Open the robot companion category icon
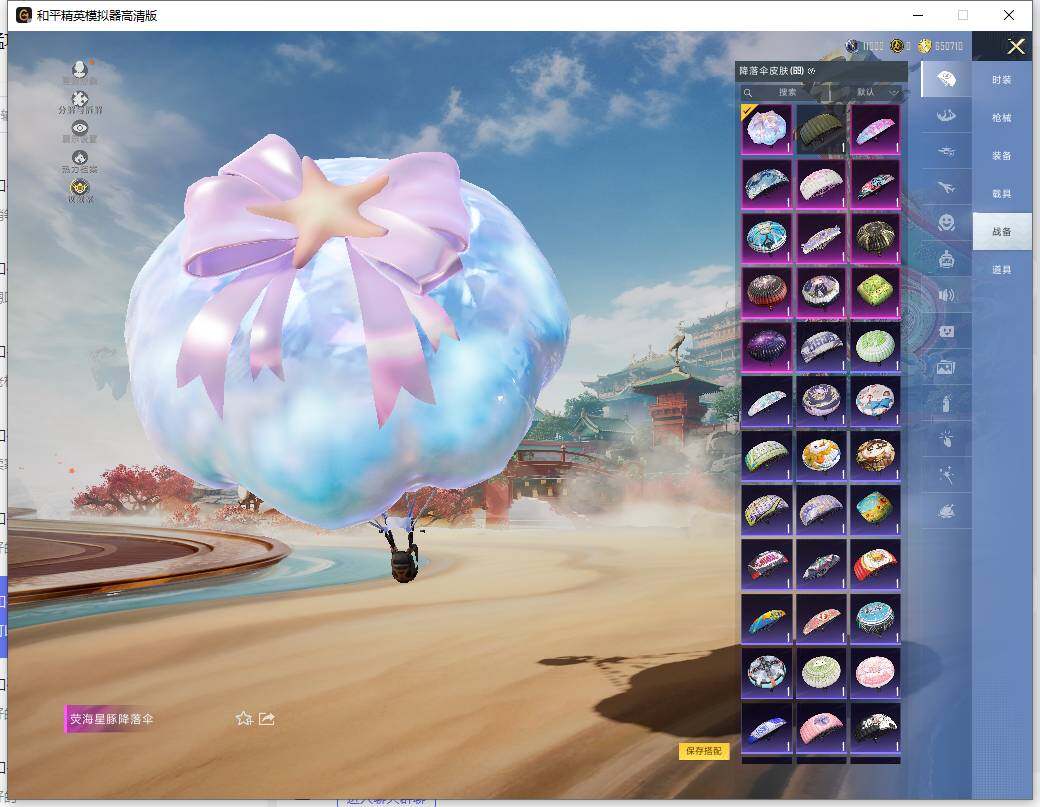Image resolution: width=1040 pixels, height=807 pixels. coord(946,259)
